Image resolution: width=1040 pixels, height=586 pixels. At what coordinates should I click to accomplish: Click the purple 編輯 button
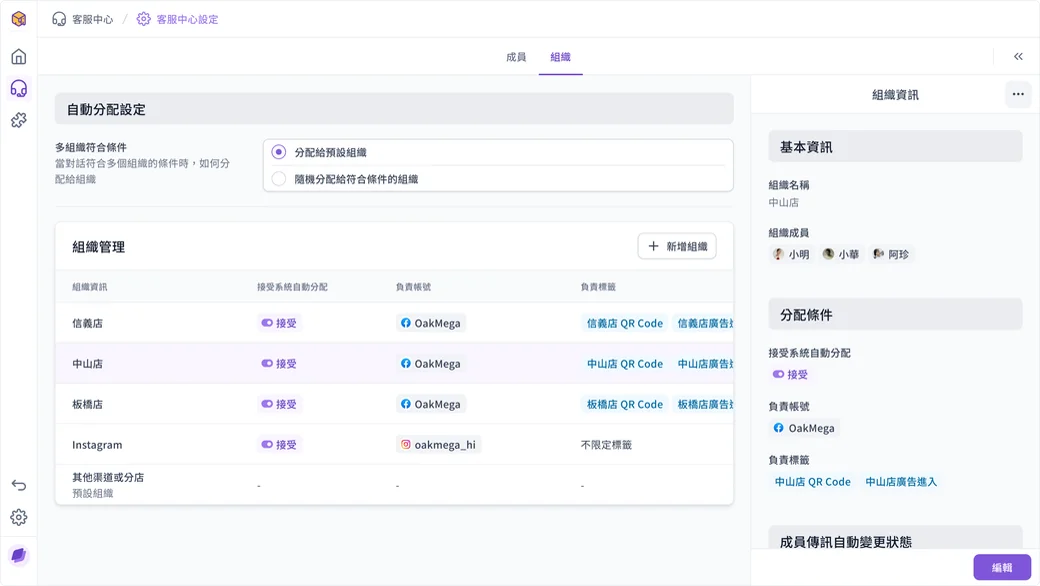(x=1002, y=567)
